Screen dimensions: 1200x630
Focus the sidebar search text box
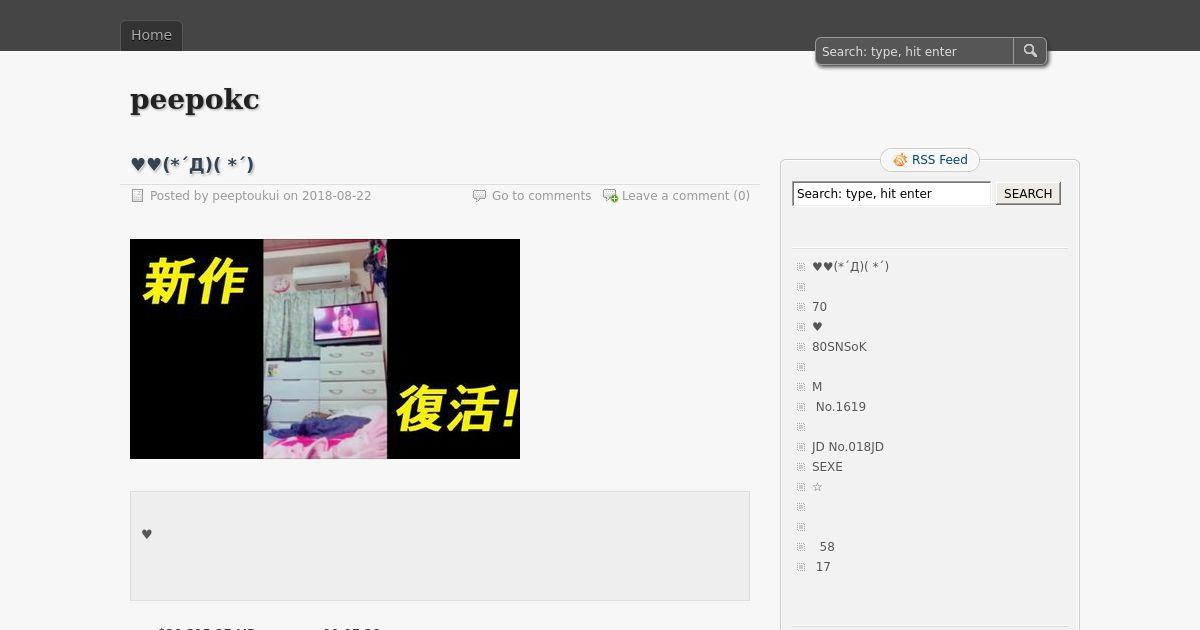(891, 194)
